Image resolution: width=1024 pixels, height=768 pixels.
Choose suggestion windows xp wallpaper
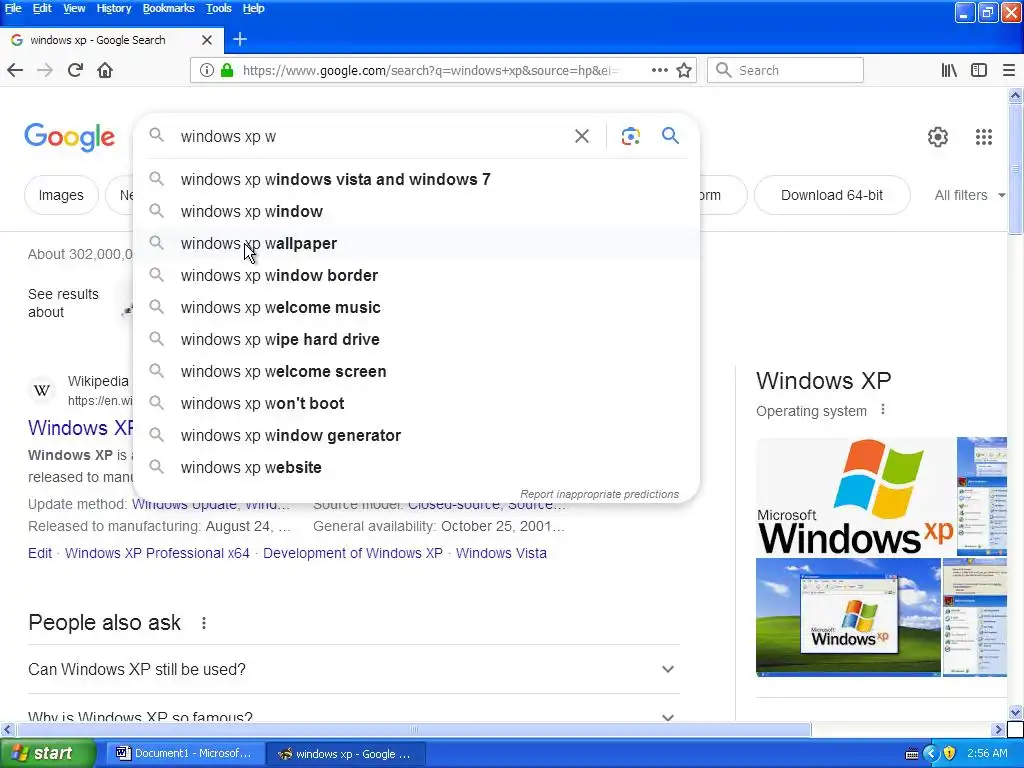tap(416, 244)
